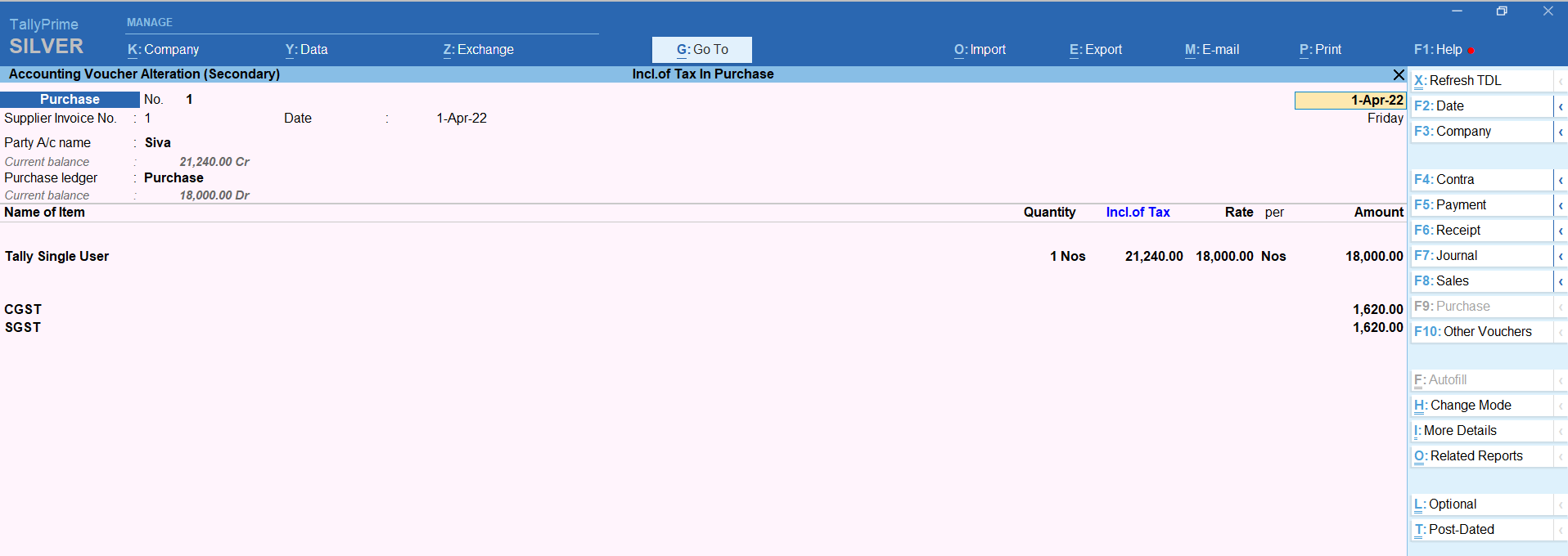Viewport: 1568px width, 556px height.
Task: Open the K: Company menu
Action: point(164,50)
